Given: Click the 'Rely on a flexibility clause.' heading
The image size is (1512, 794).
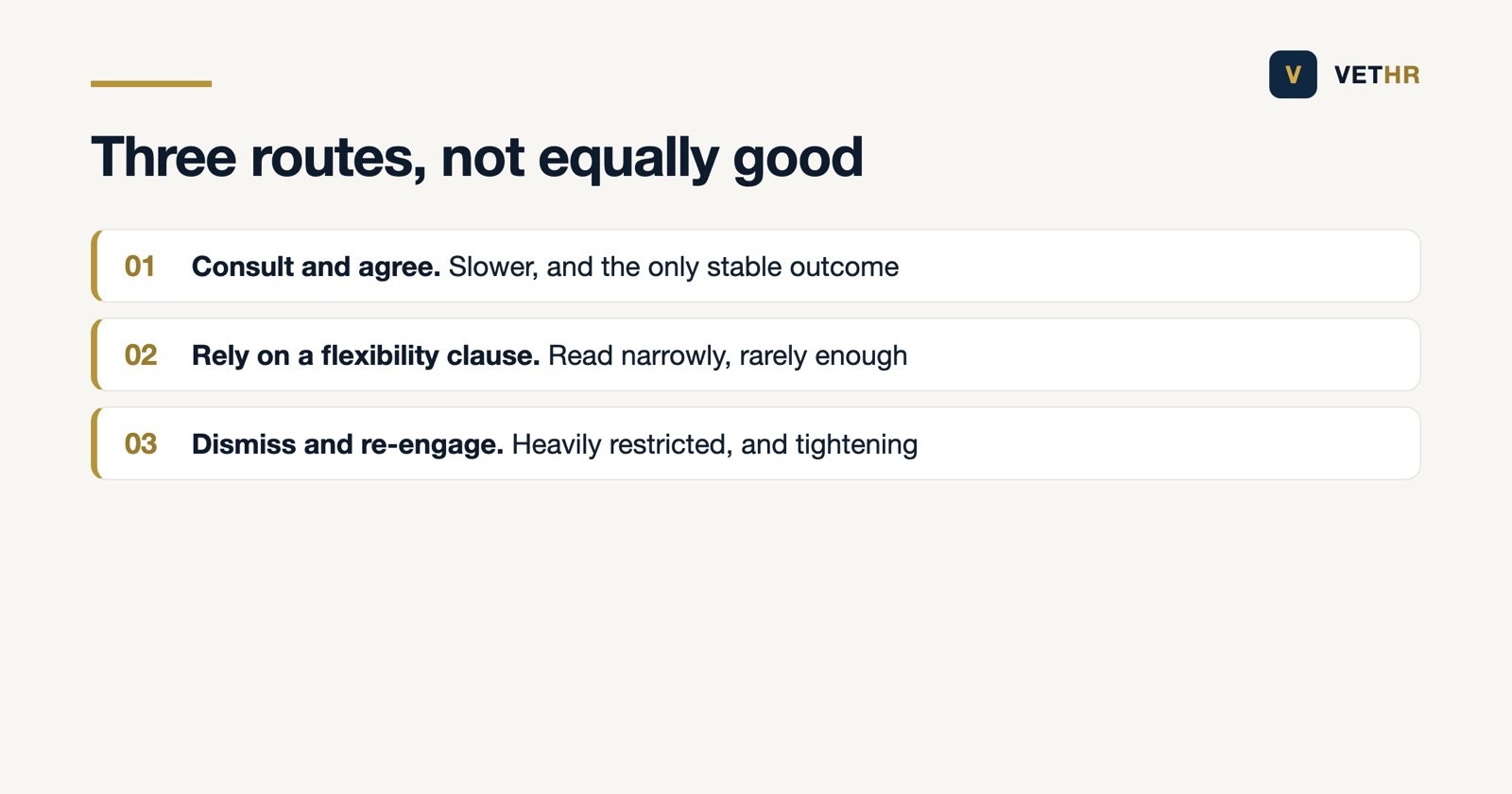Looking at the screenshot, I should (366, 355).
